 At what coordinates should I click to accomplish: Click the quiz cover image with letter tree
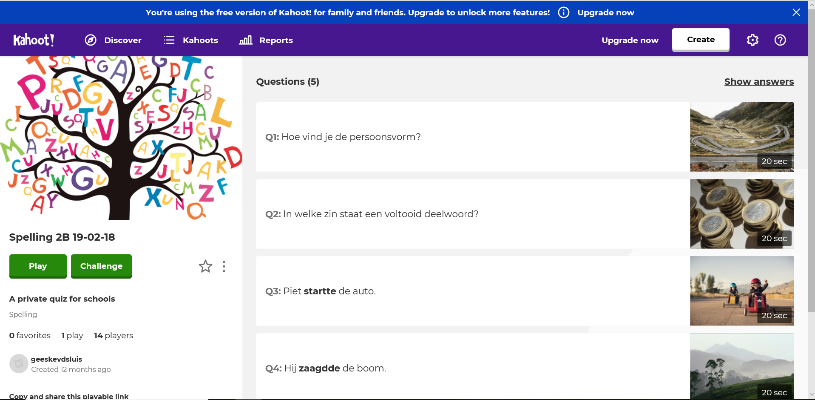[x=121, y=138]
